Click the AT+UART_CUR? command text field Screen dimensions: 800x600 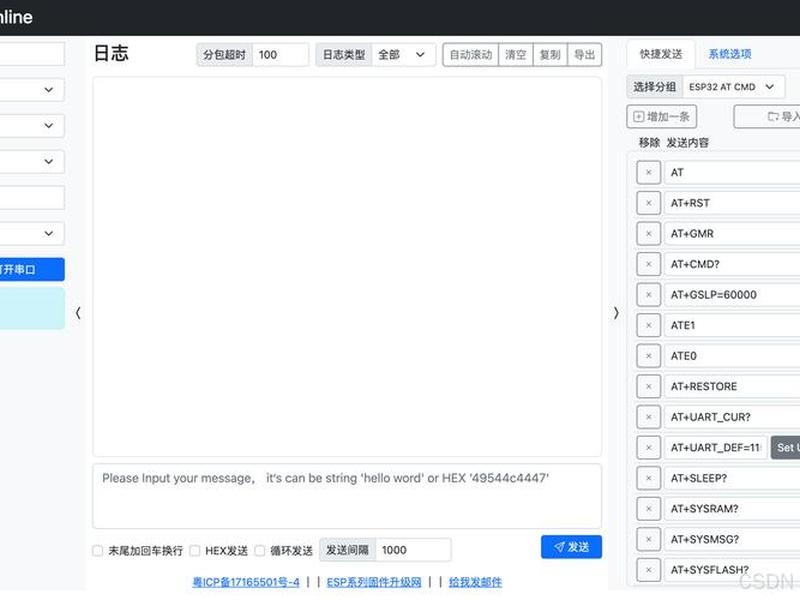tap(732, 417)
